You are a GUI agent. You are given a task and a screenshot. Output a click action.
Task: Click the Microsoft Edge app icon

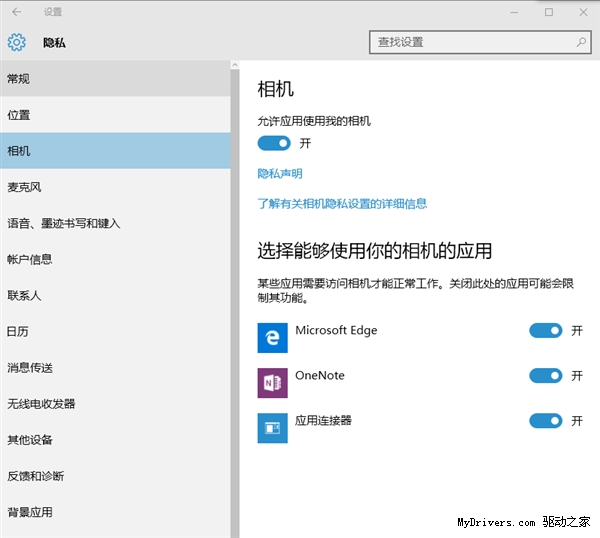[272, 338]
